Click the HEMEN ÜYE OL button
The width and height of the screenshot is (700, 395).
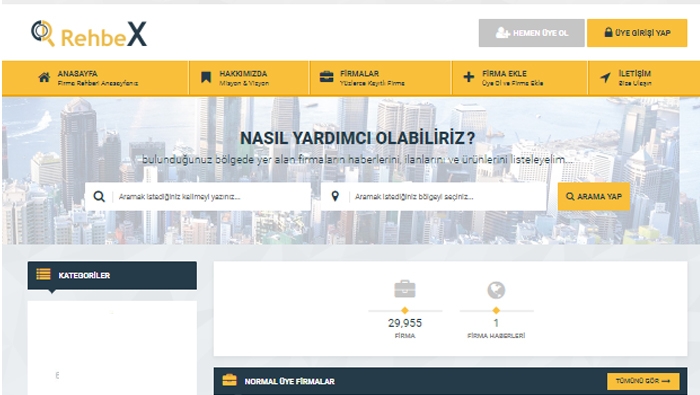click(x=531, y=33)
